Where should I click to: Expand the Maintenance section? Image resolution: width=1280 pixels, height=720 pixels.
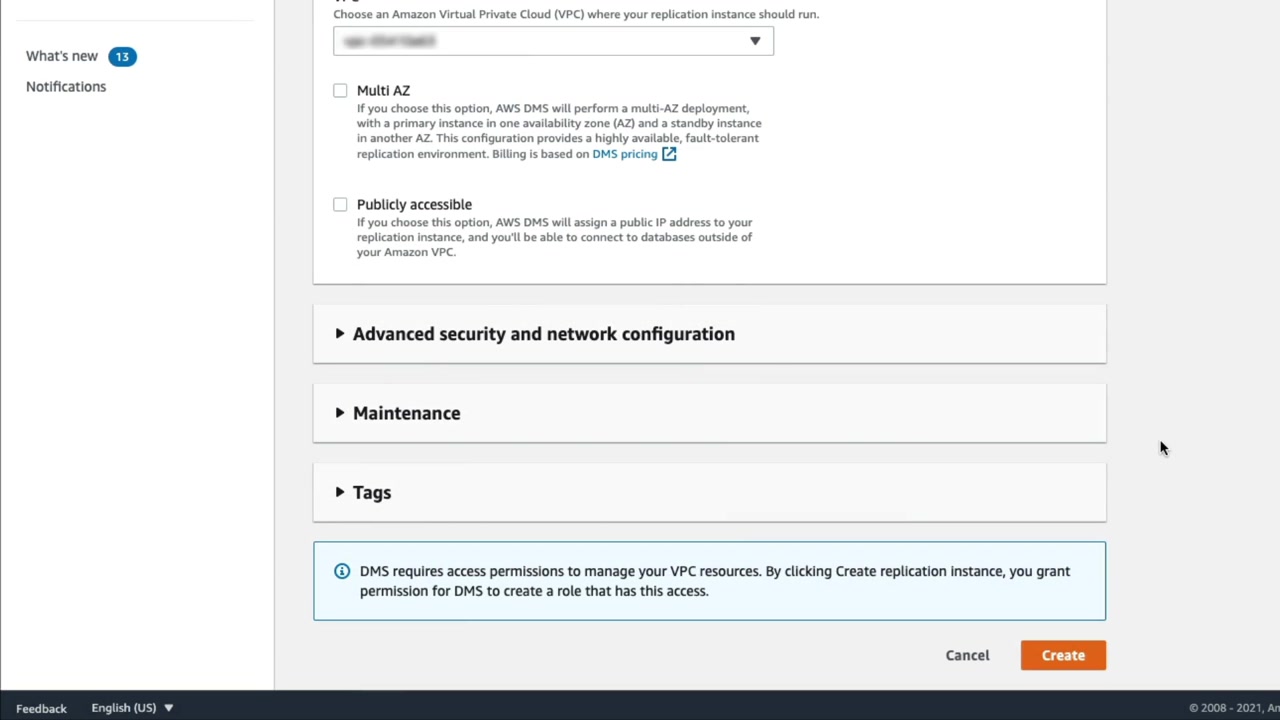tap(406, 413)
